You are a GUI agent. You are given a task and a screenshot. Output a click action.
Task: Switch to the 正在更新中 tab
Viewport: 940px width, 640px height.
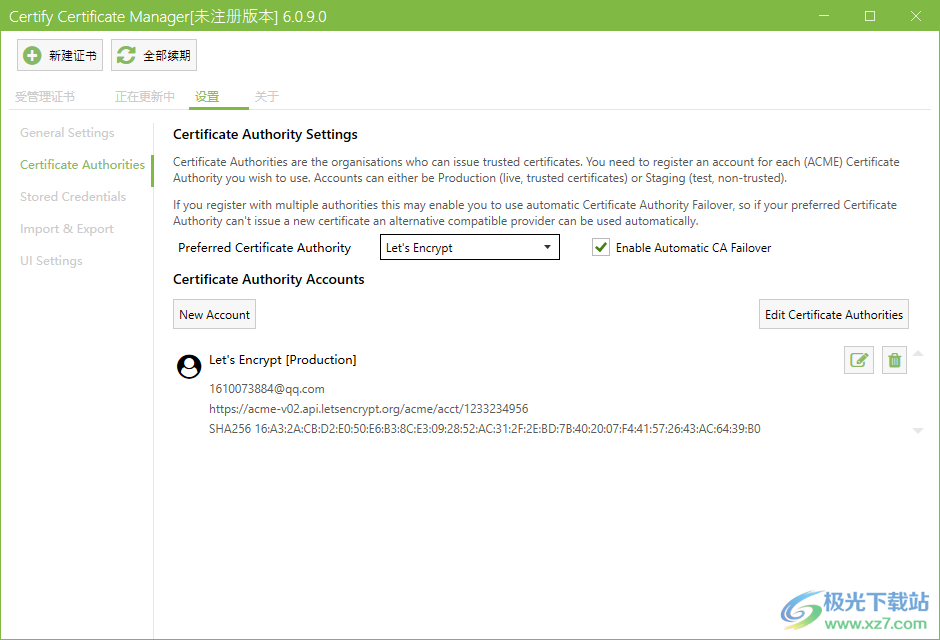pyautogui.click(x=144, y=96)
